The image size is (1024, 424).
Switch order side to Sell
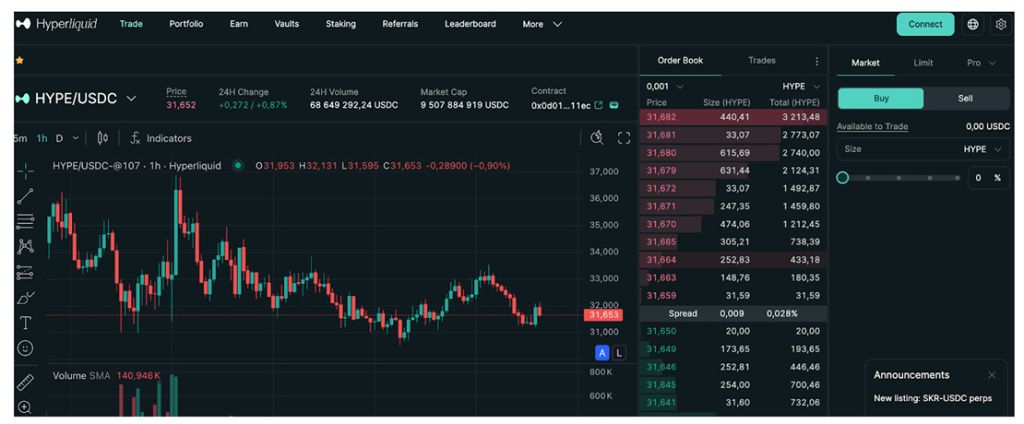click(x=965, y=98)
